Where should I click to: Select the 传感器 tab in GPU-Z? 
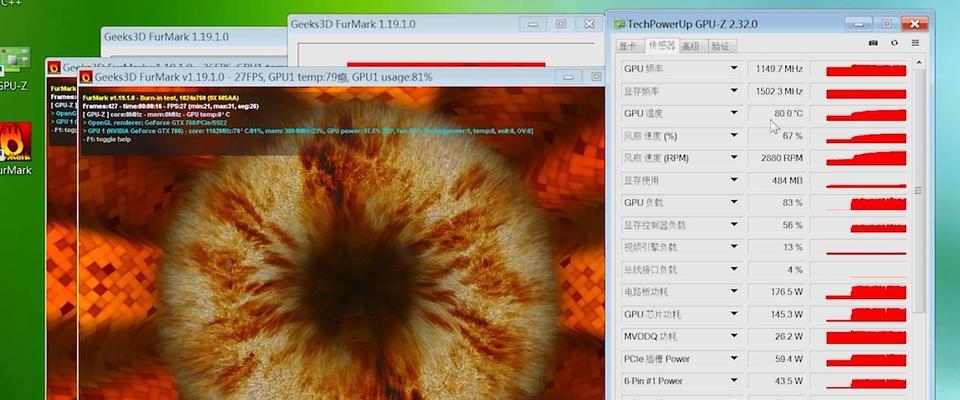[x=662, y=45]
